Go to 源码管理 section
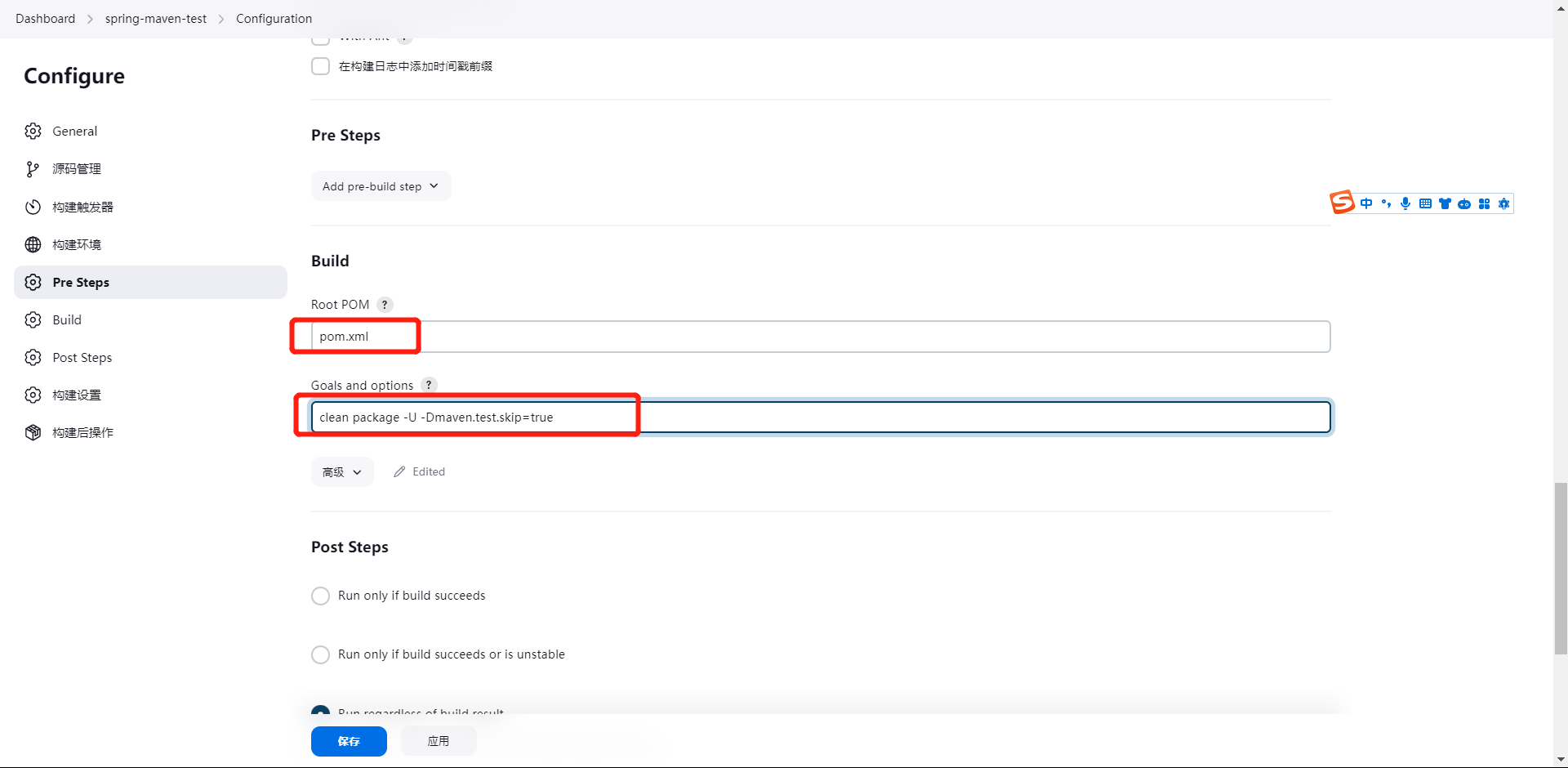1568x768 pixels. click(x=150, y=169)
